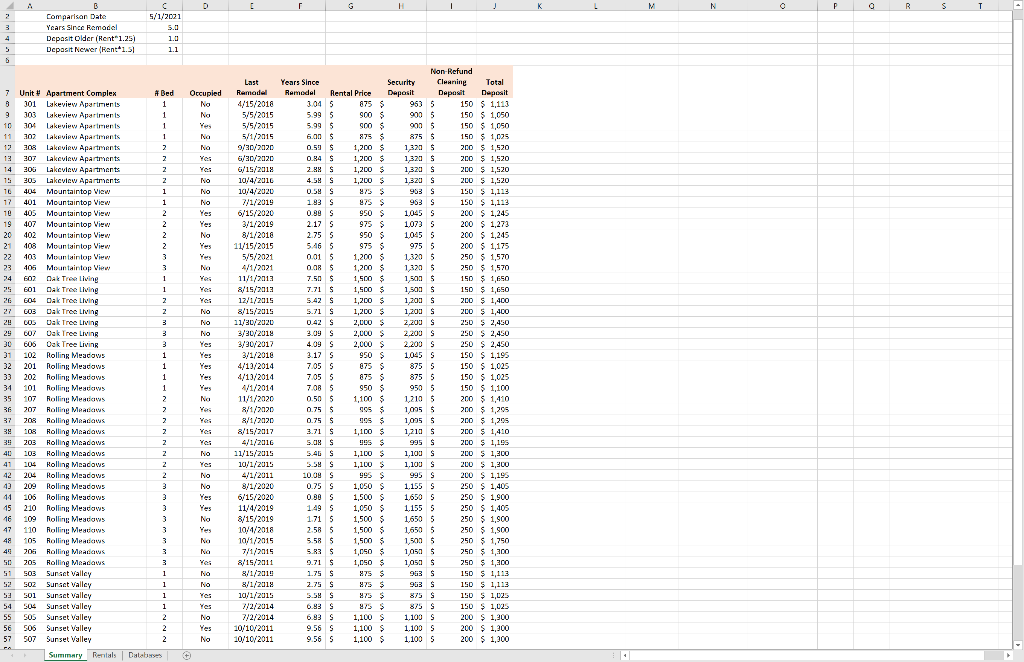Select years since remodel value 10.08
This screenshot has height=662, width=1024.
click(x=300, y=475)
